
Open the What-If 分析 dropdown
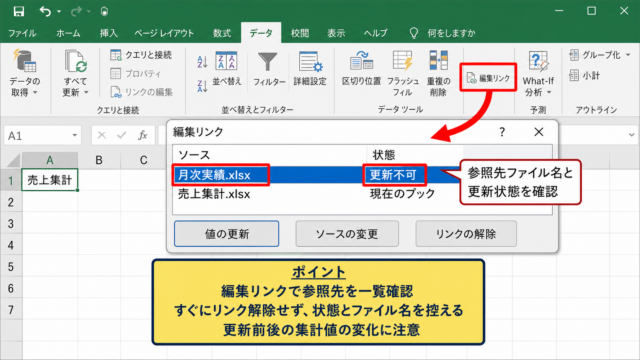(538, 73)
